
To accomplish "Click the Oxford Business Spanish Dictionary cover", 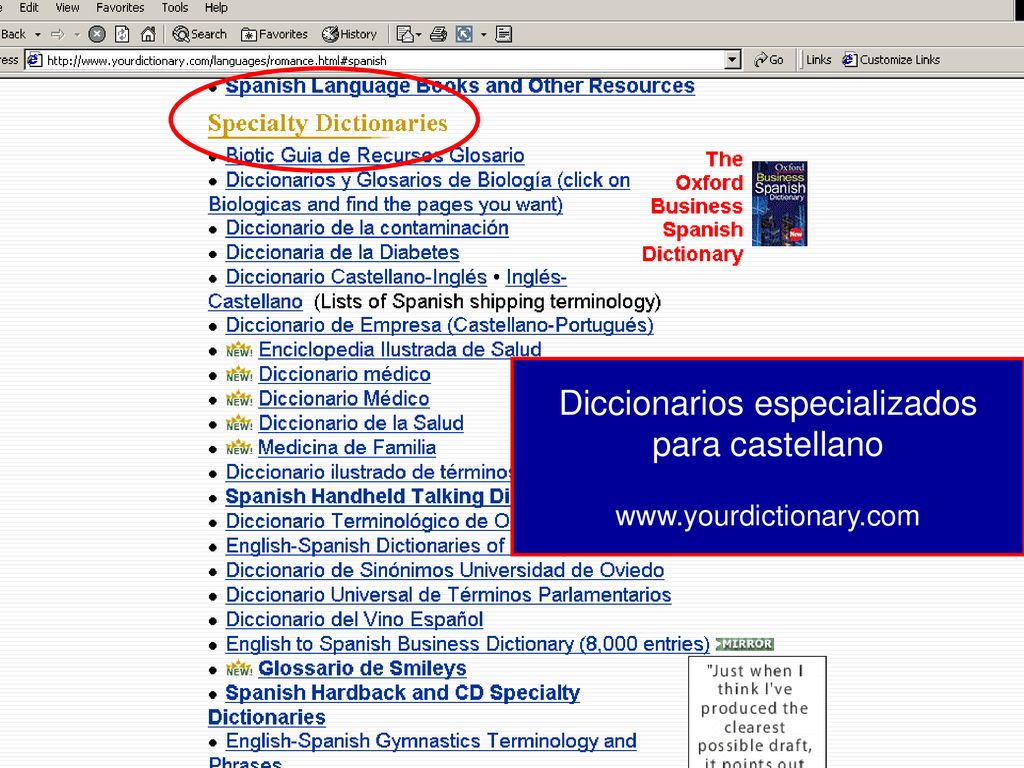I will tap(780, 204).
